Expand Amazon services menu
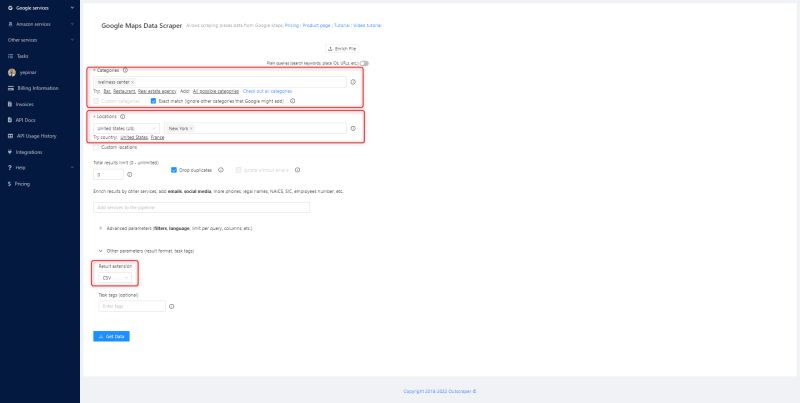Image resolution: width=800 pixels, height=403 pixels. (40, 24)
